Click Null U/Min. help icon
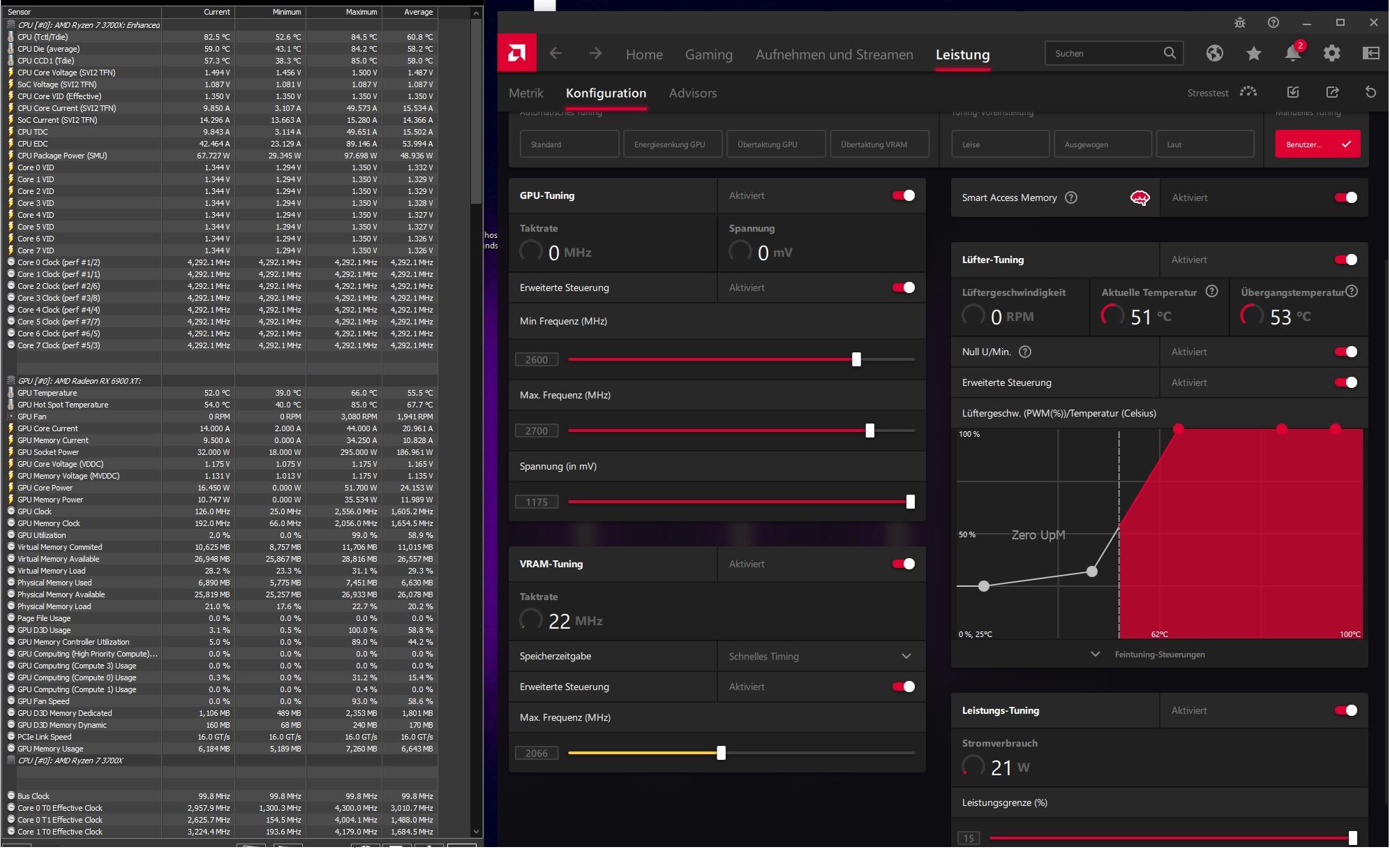Image resolution: width=1390 pixels, height=868 pixels. click(x=1025, y=352)
